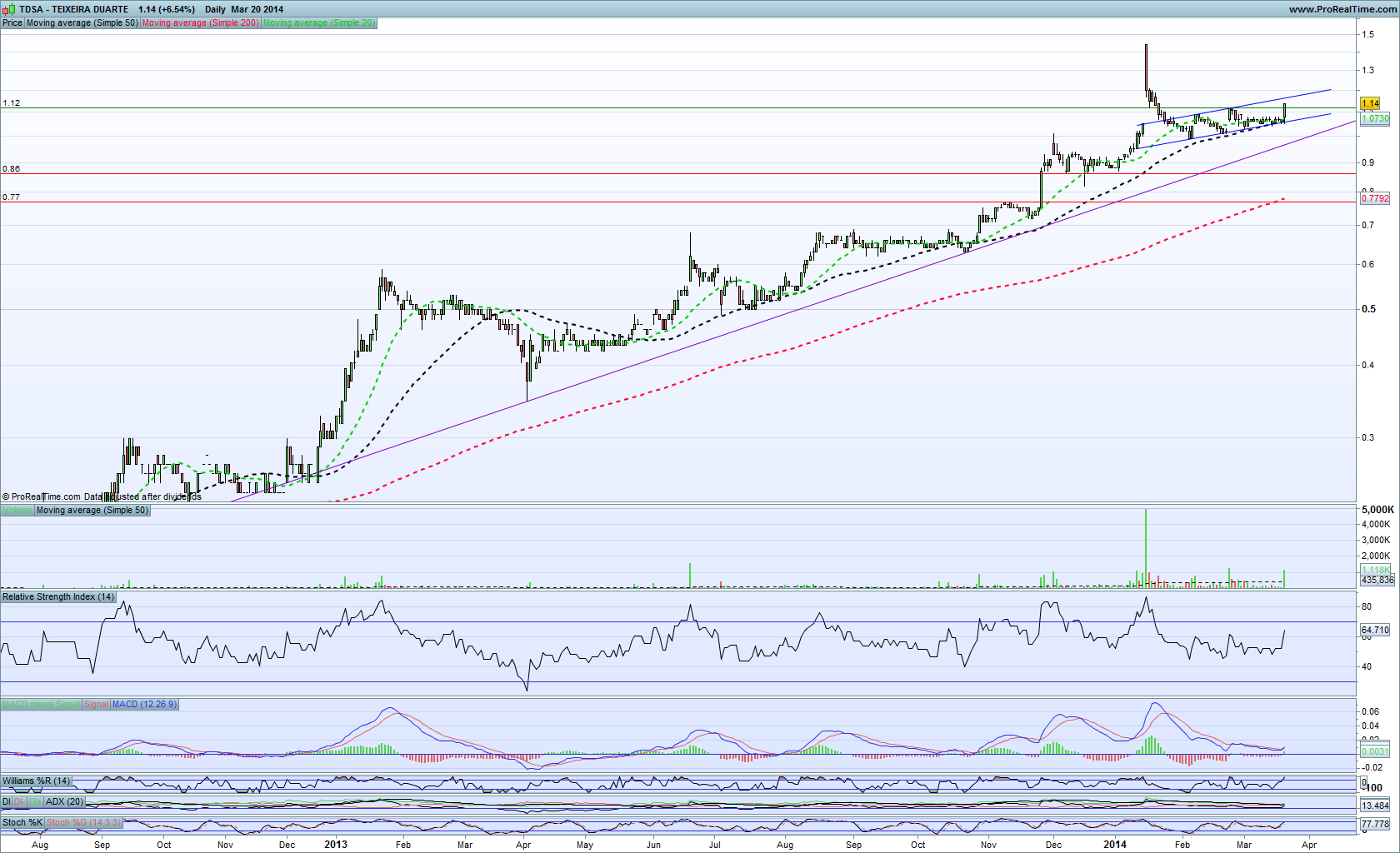
Task: Select the red DI- label
Action: tap(20, 802)
